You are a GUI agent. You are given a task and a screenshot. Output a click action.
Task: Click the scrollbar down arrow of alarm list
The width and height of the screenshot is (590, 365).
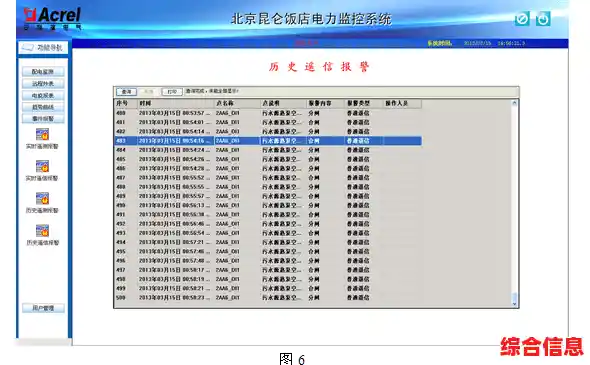click(x=514, y=304)
